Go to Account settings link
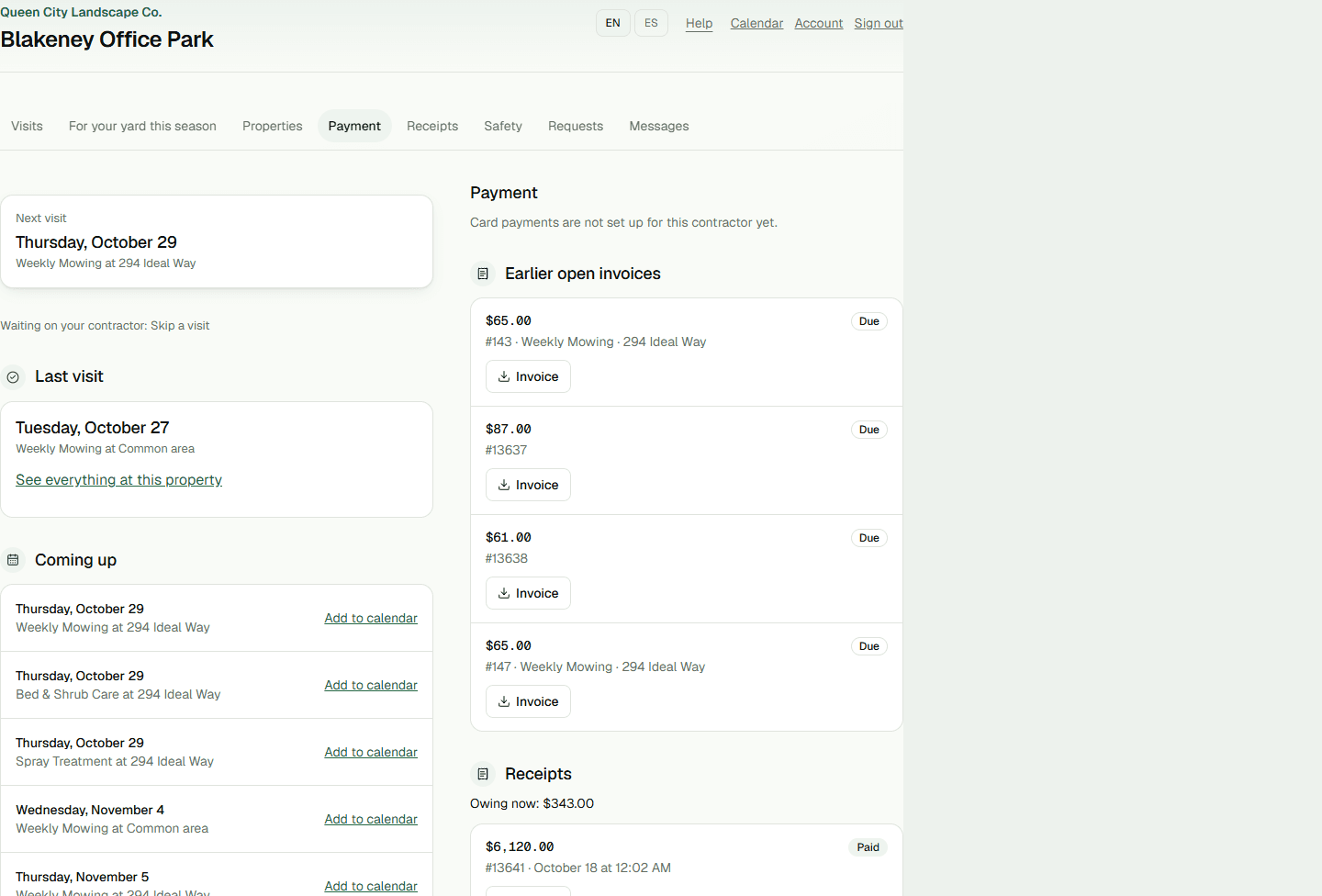 [x=819, y=23]
